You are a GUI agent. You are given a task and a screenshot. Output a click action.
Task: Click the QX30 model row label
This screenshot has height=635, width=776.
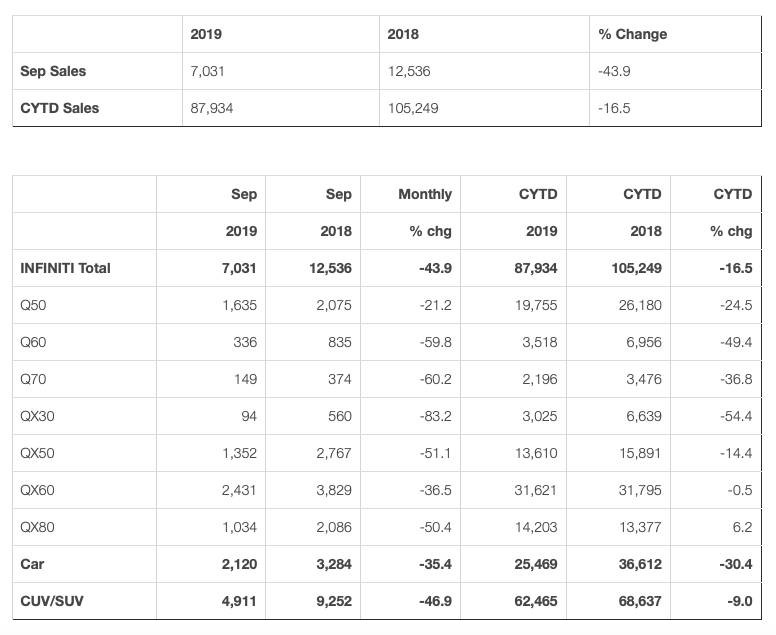point(37,416)
